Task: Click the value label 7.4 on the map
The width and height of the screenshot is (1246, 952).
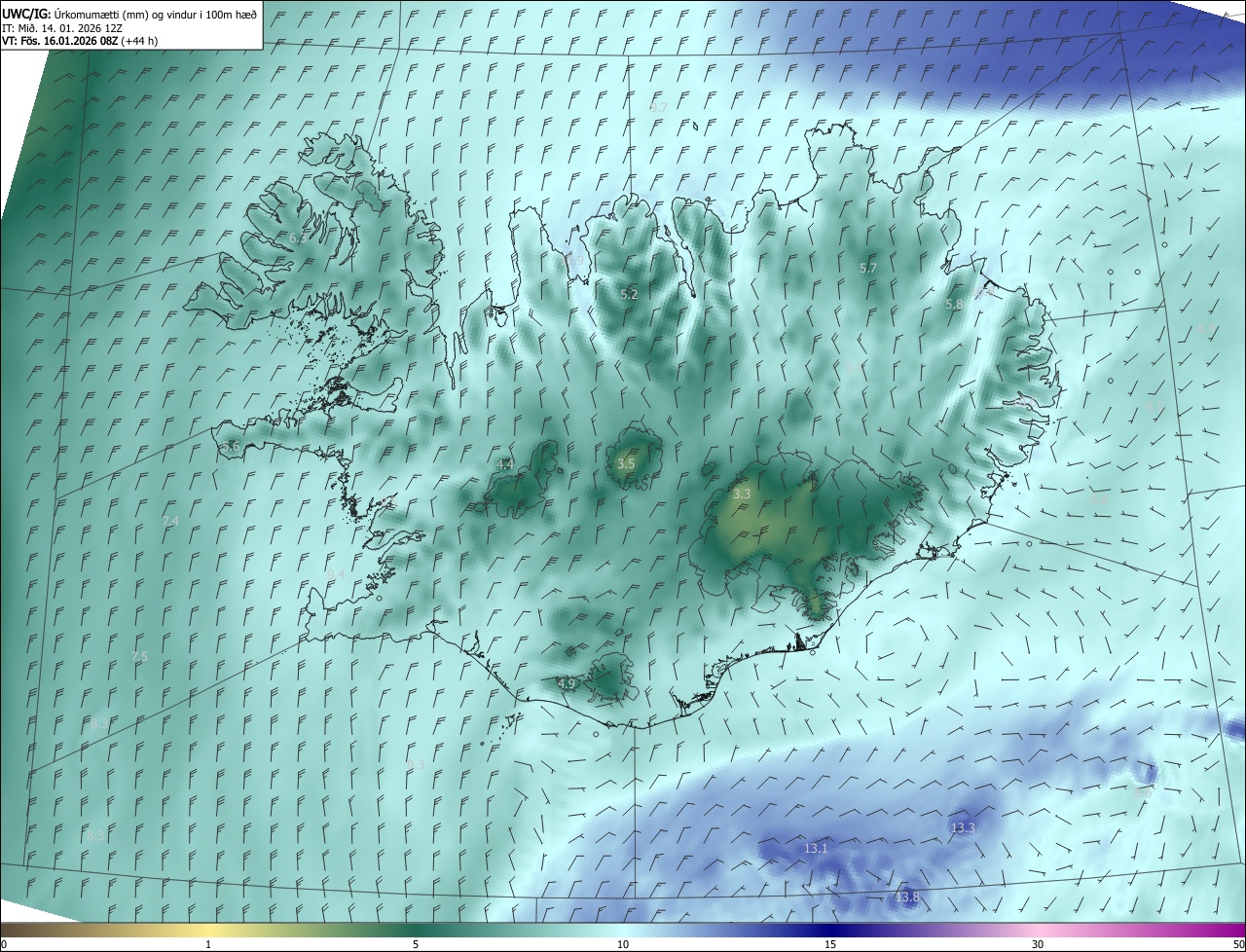Action: (x=170, y=522)
